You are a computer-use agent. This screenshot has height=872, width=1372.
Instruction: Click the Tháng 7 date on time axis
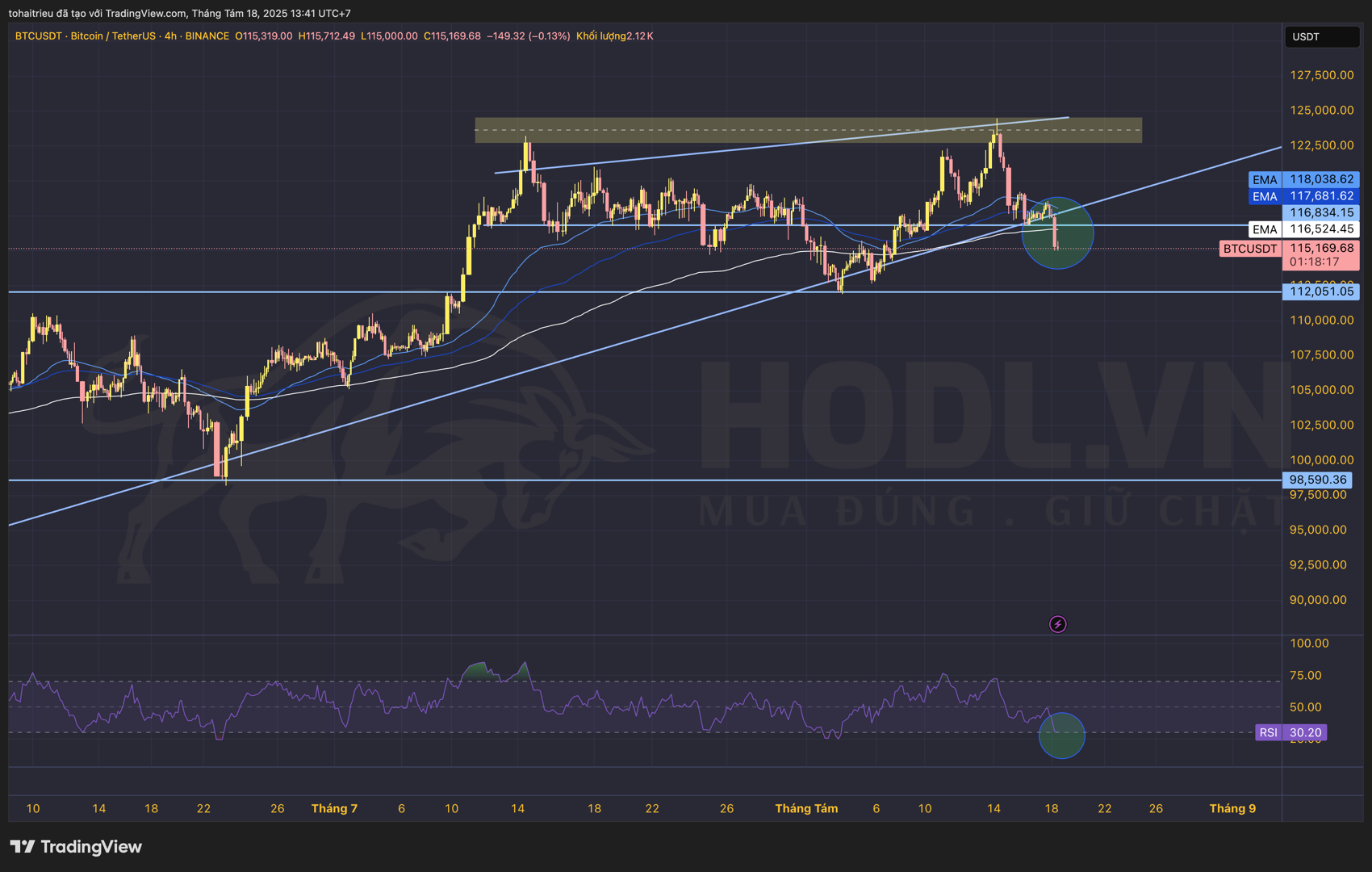point(334,808)
